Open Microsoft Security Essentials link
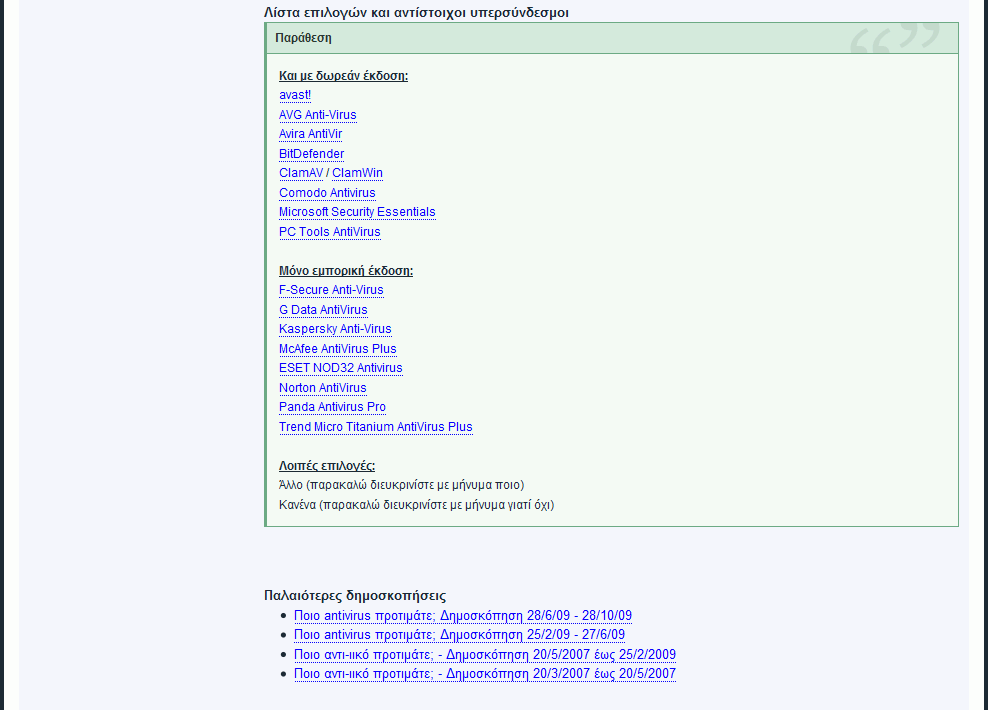The height and width of the screenshot is (710, 988). (x=357, y=212)
